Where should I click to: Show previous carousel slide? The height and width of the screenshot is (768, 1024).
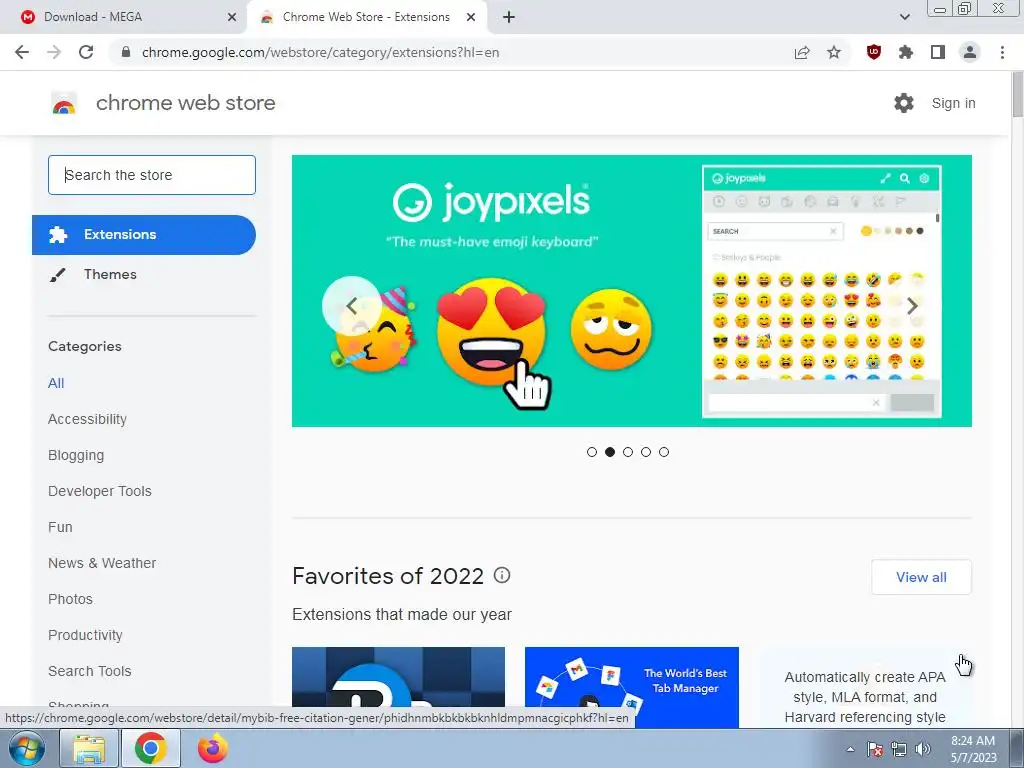click(x=351, y=306)
